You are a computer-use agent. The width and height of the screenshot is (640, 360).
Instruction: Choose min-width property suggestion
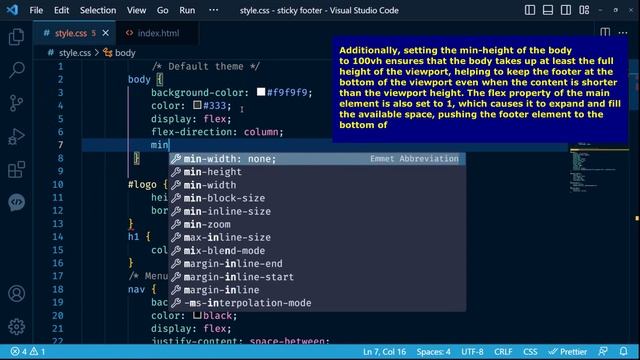tap(317, 185)
